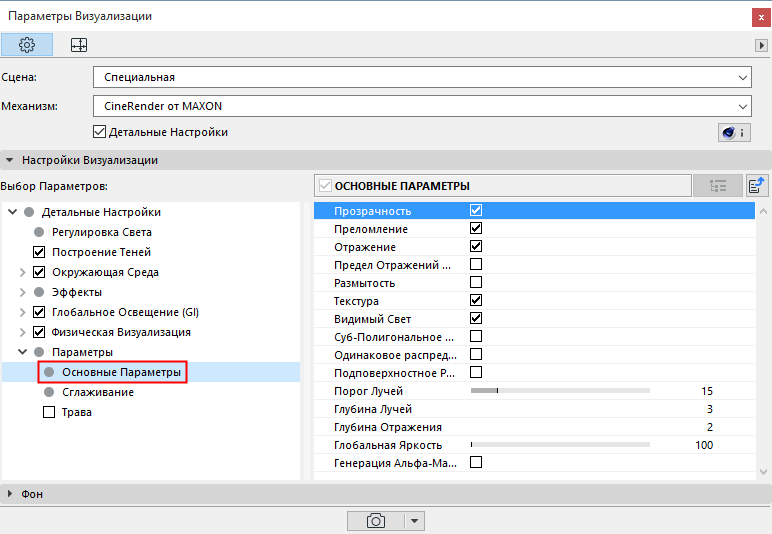The image size is (772, 534).
Task: Click the camera render button
Action: point(376,521)
